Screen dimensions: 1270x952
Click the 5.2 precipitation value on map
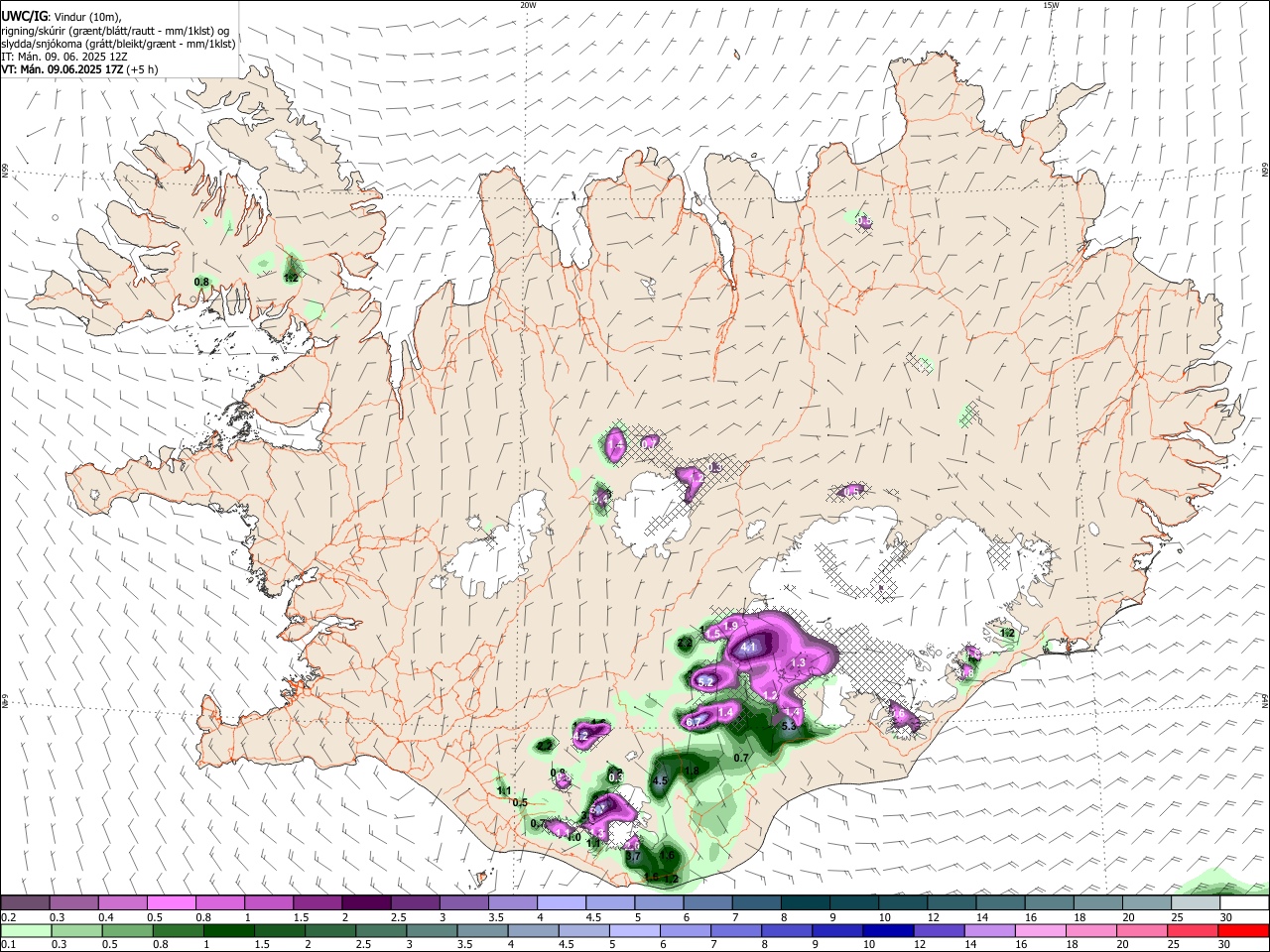point(705,682)
